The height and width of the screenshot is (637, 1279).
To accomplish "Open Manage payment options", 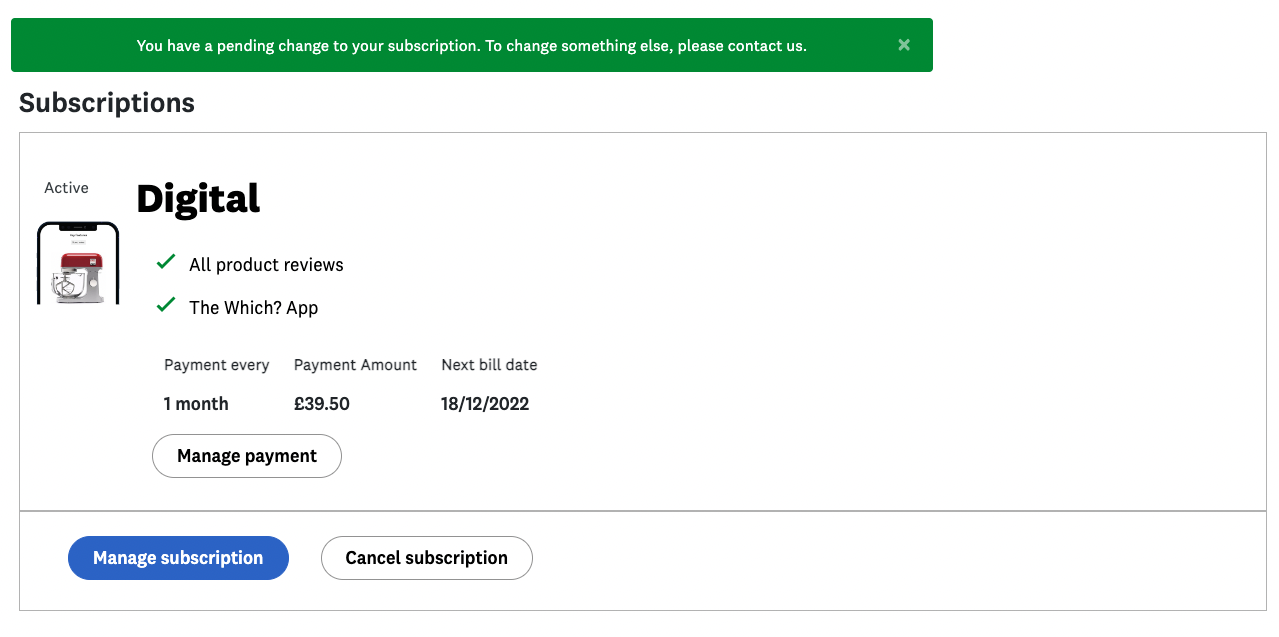I will click(246, 455).
